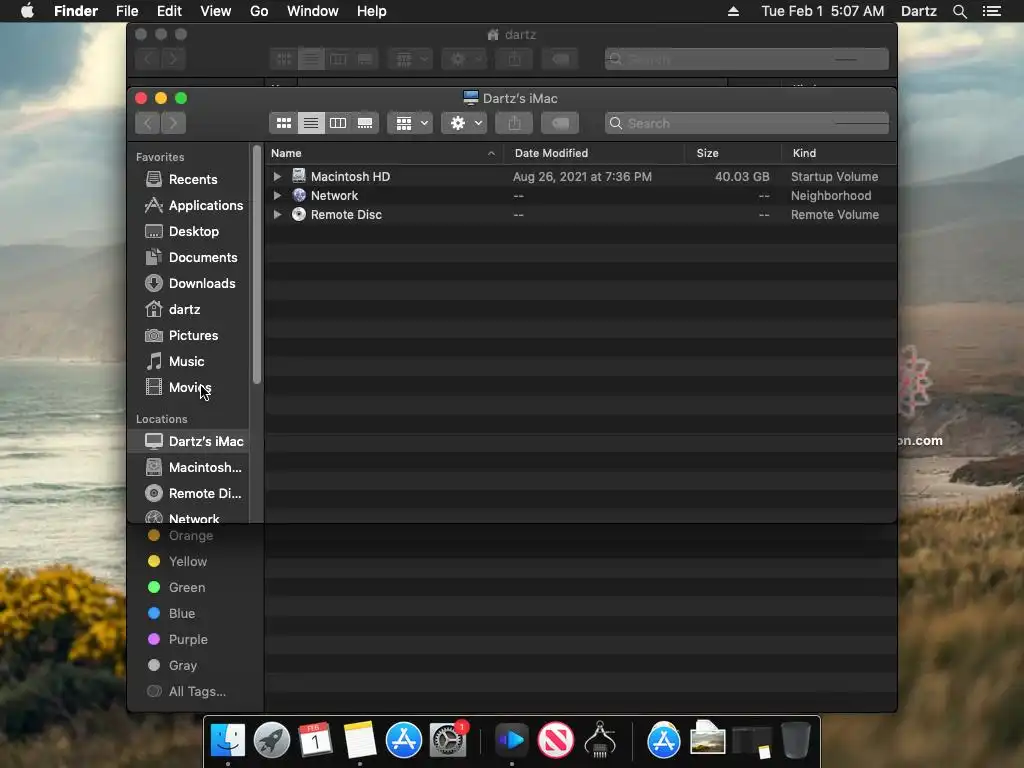Screen dimensions: 1024x768
Task: Select the Macintosh HD row
Action: point(580,176)
